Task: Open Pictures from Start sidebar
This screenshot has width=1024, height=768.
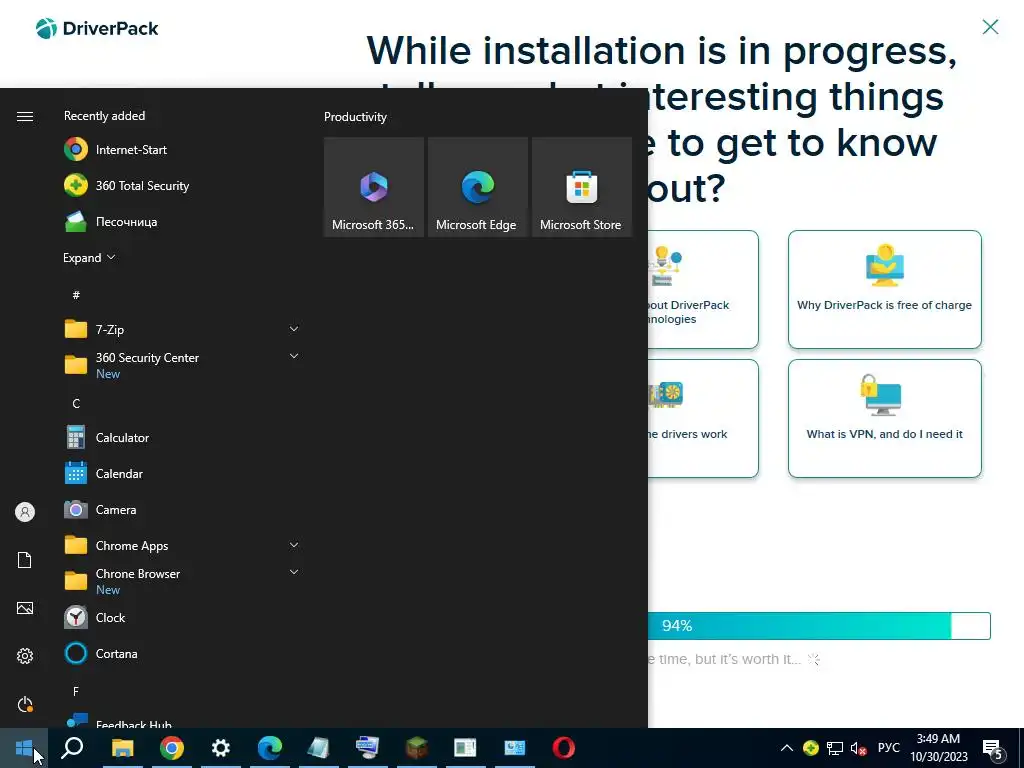Action: [x=25, y=608]
